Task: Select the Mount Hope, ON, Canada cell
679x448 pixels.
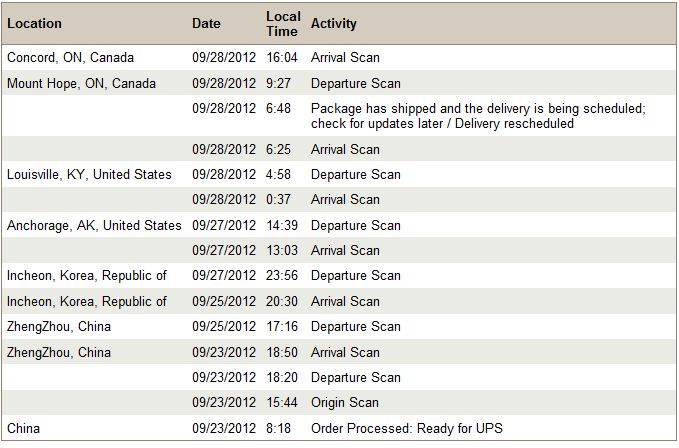Action: point(81,83)
